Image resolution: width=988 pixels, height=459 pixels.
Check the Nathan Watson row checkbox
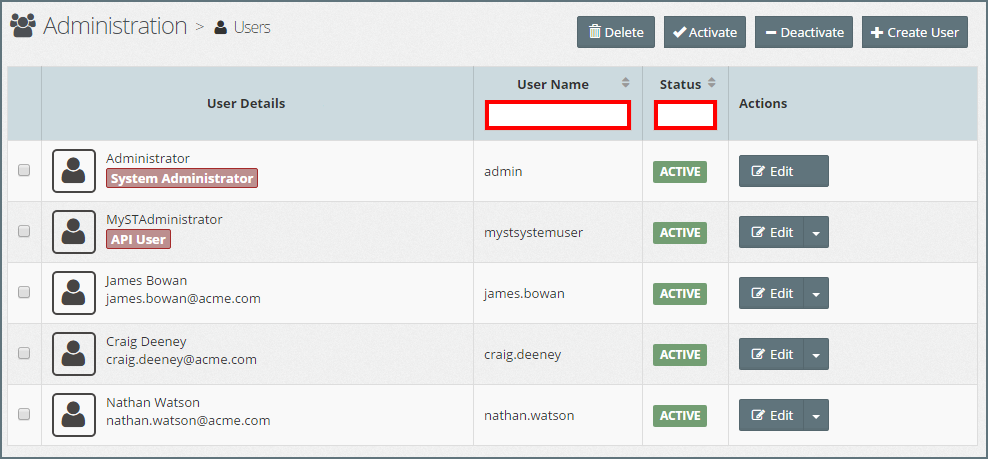[24, 415]
